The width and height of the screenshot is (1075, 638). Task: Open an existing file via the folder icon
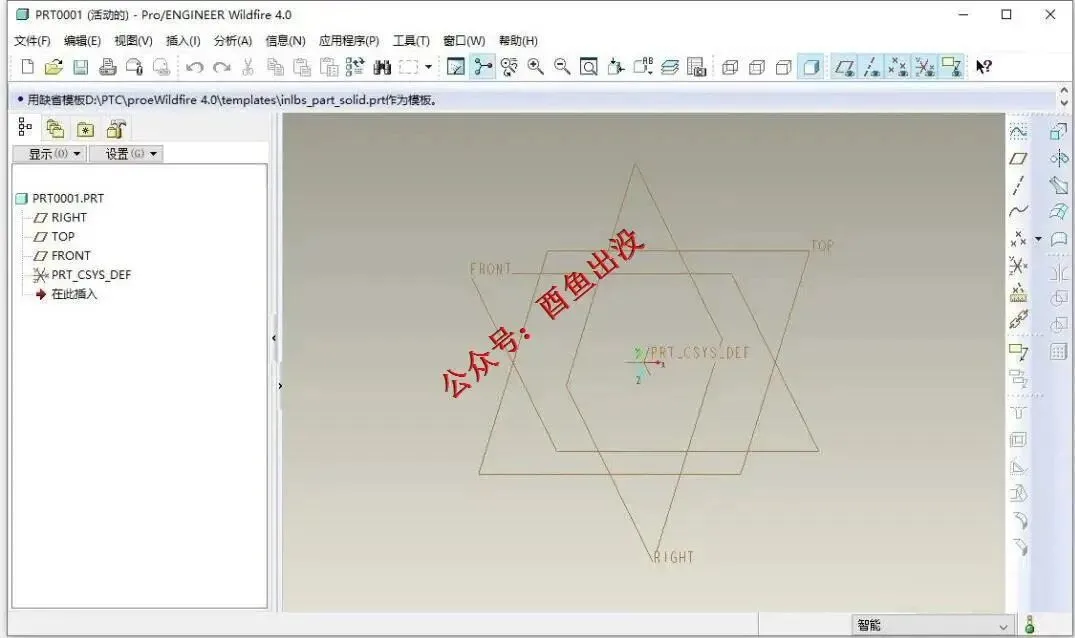[x=53, y=66]
